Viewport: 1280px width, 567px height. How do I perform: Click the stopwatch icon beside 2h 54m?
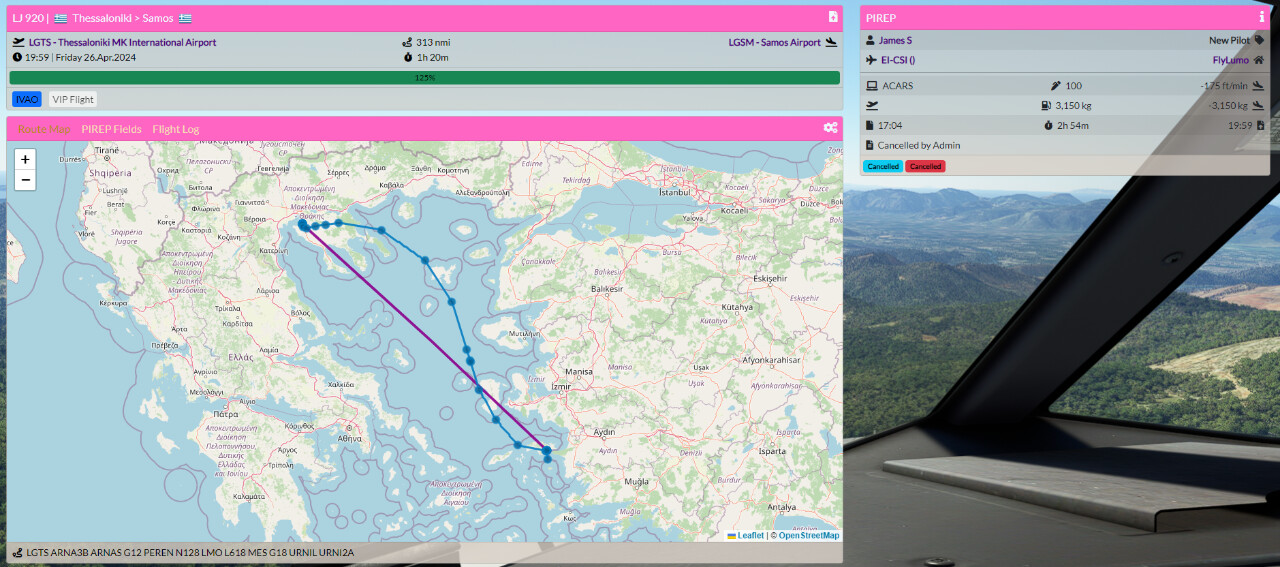click(x=1048, y=126)
